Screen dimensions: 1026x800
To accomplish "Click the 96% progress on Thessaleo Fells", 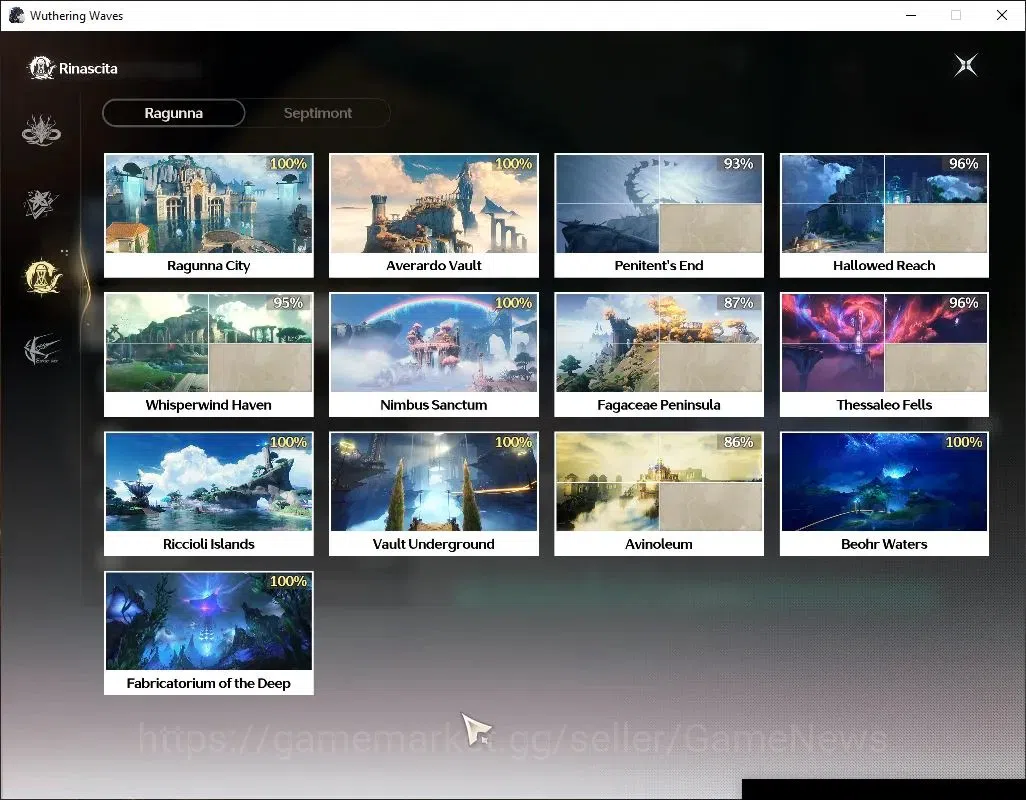I will 963,303.
